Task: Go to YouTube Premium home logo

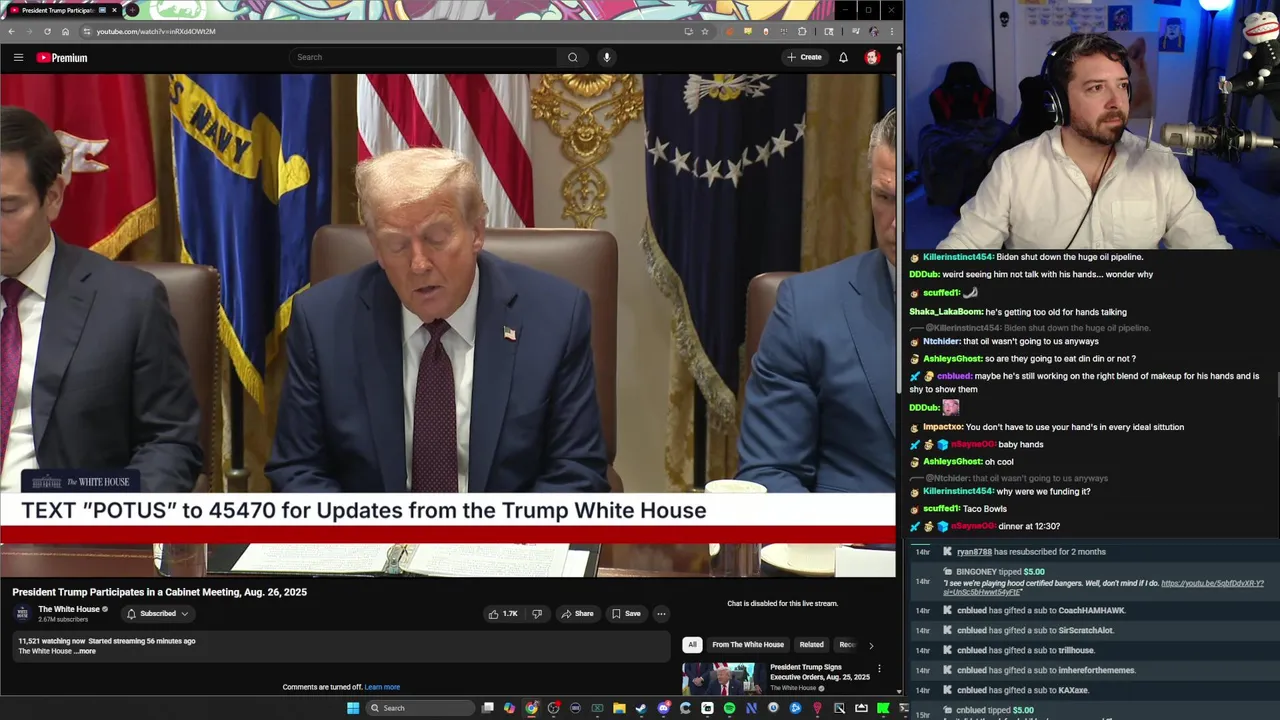Action: (x=62, y=58)
